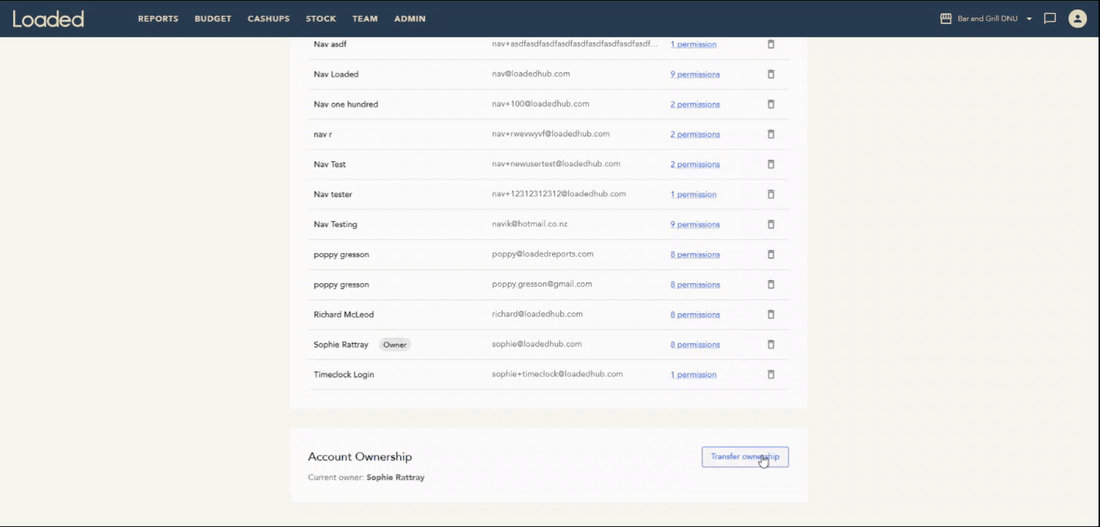Delete the Timeclock Login user
This screenshot has height=527, width=1100.
[x=770, y=375]
